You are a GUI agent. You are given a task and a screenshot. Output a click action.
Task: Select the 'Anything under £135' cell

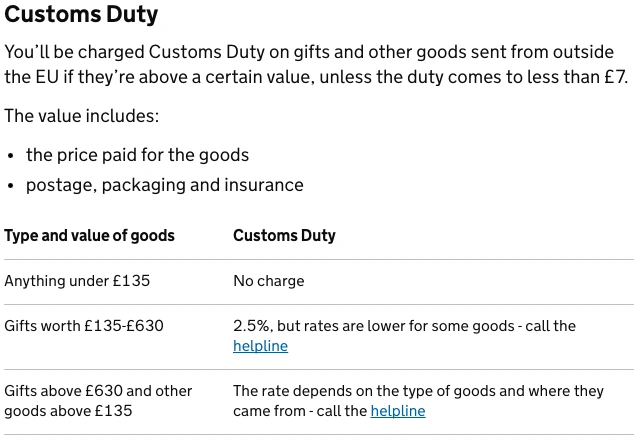[77, 281]
